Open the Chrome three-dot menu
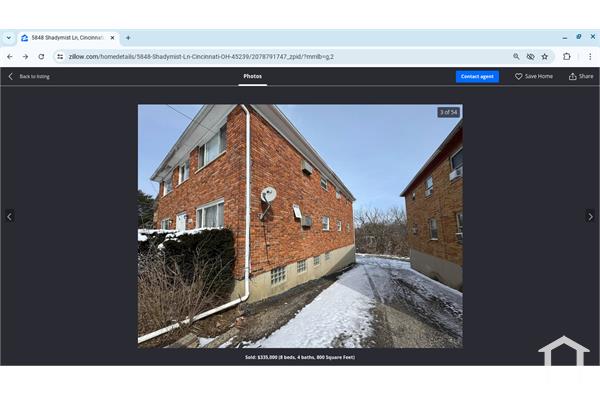Image resolution: width=600 pixels, height=395 pixels. (590, 57)
